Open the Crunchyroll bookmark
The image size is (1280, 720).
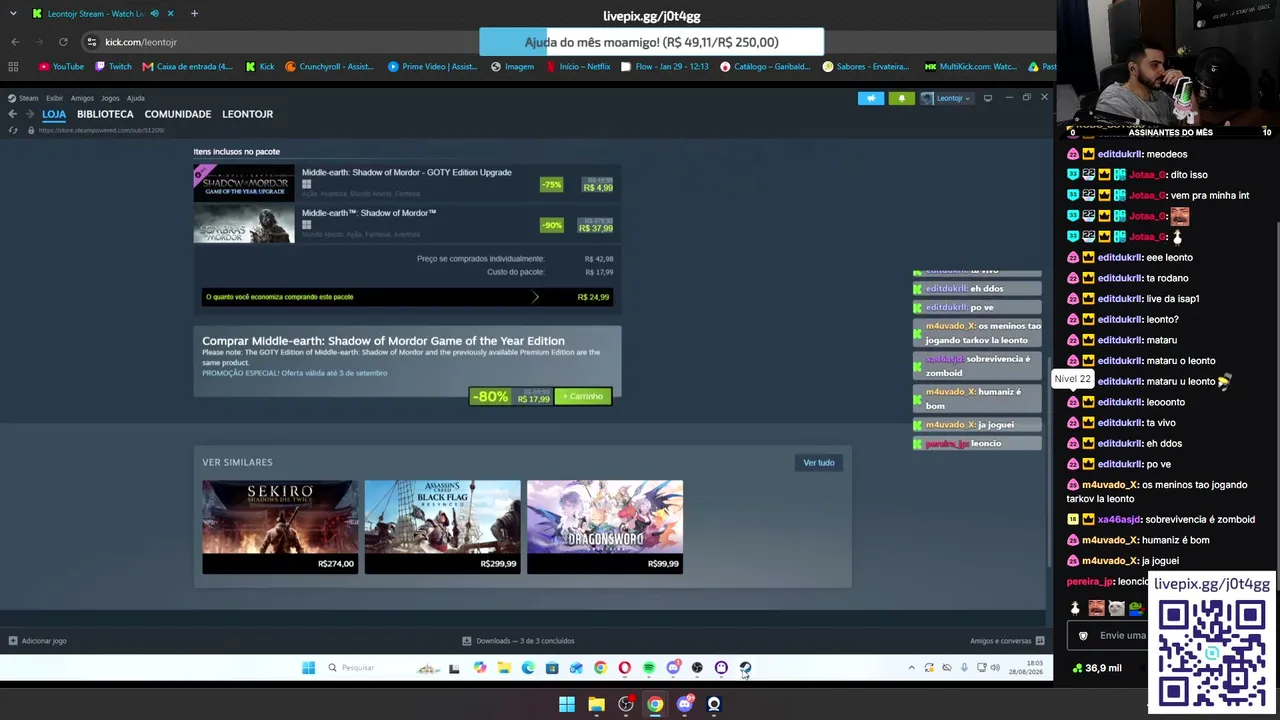click(329, 67)
